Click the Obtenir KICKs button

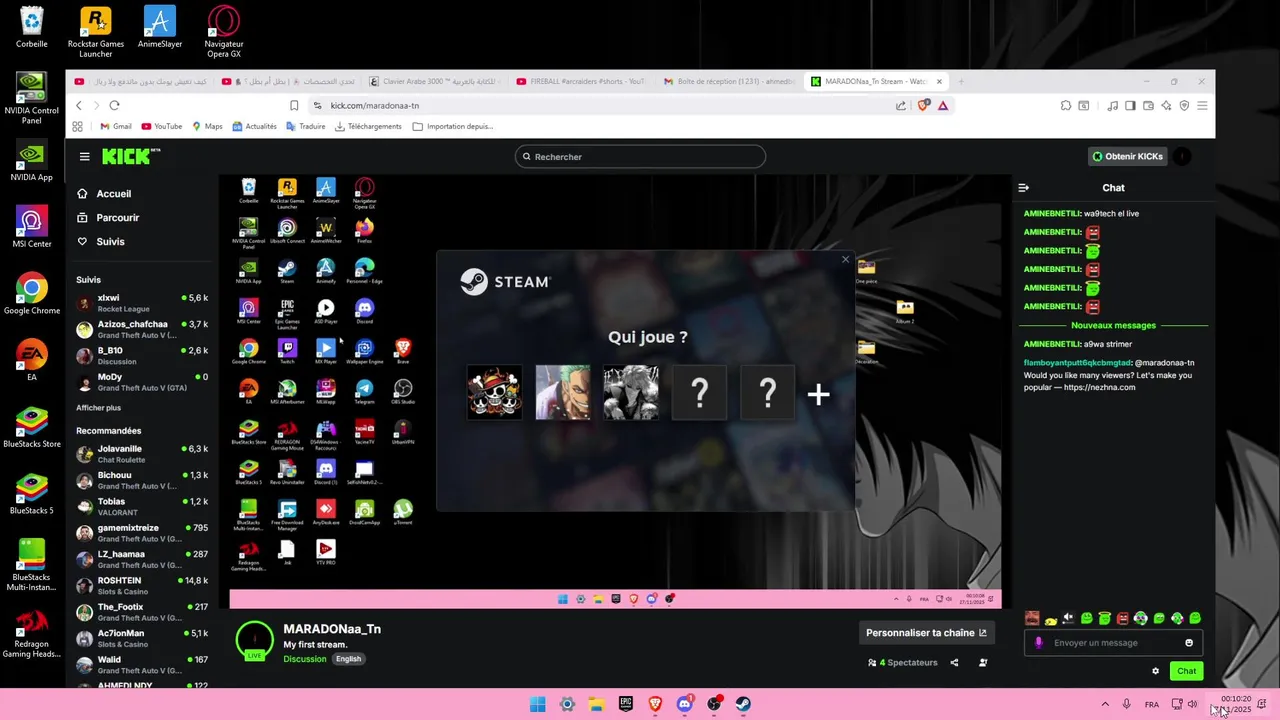tap(1128, 156)
